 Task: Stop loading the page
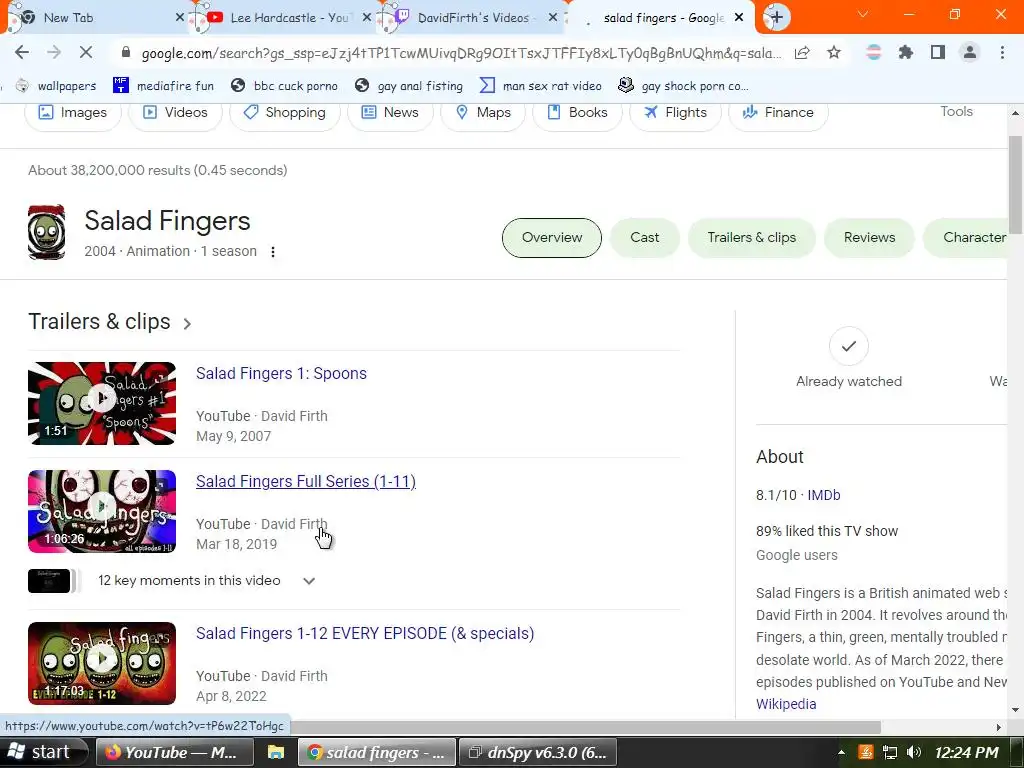86,52
